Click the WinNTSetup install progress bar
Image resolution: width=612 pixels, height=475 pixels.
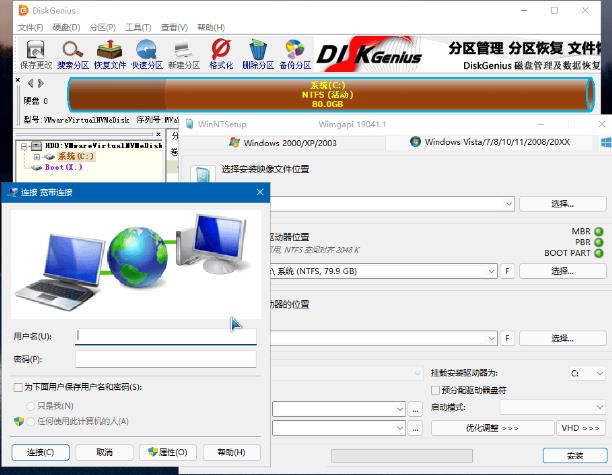[x=402, y=455]
